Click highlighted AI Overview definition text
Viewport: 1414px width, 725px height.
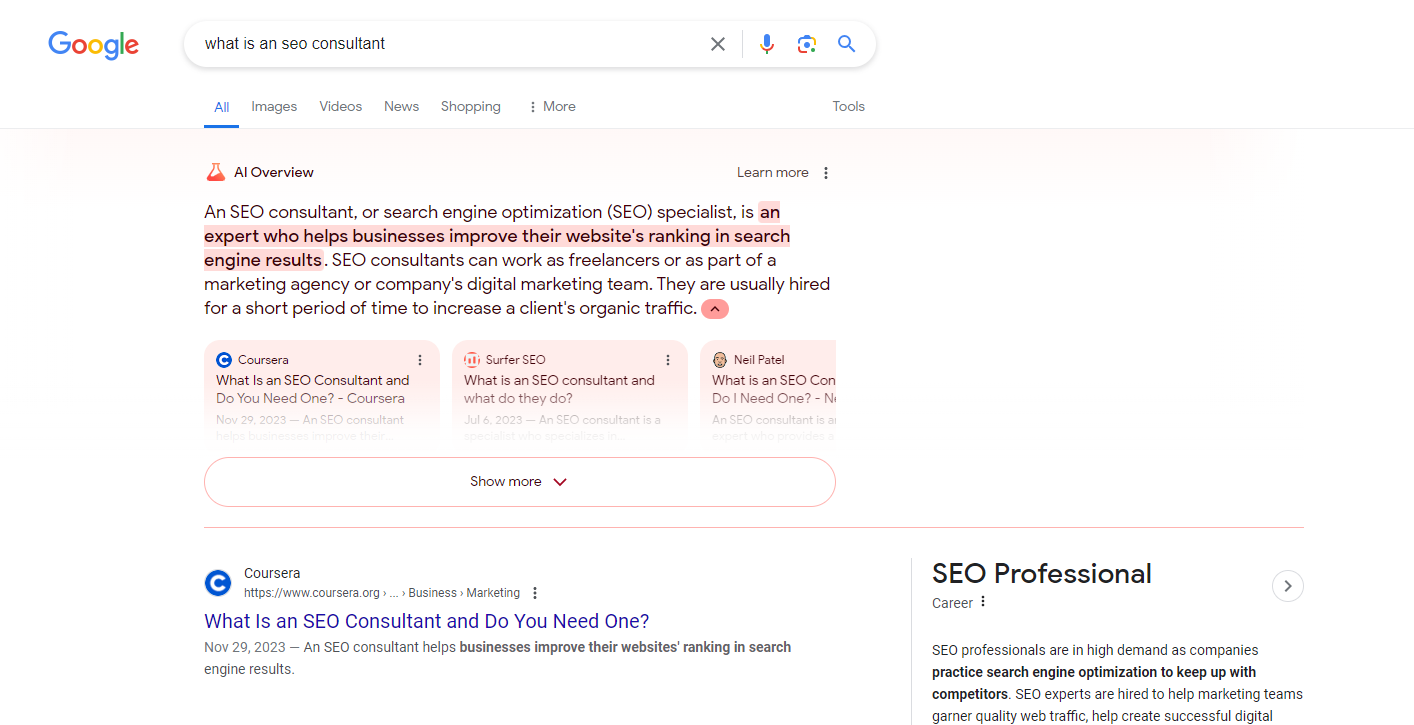(x=497, y=236)
